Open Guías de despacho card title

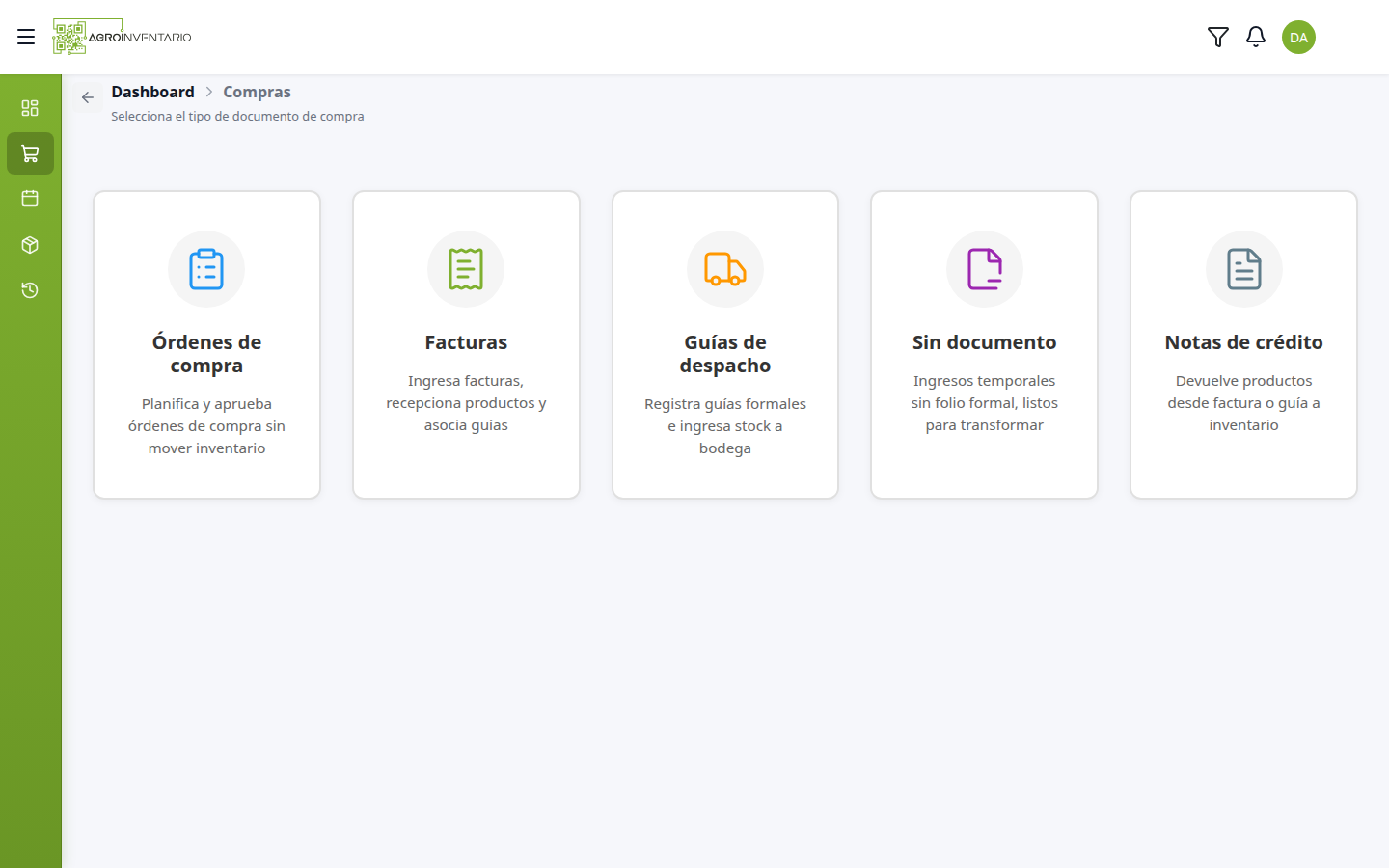point(725,354)
